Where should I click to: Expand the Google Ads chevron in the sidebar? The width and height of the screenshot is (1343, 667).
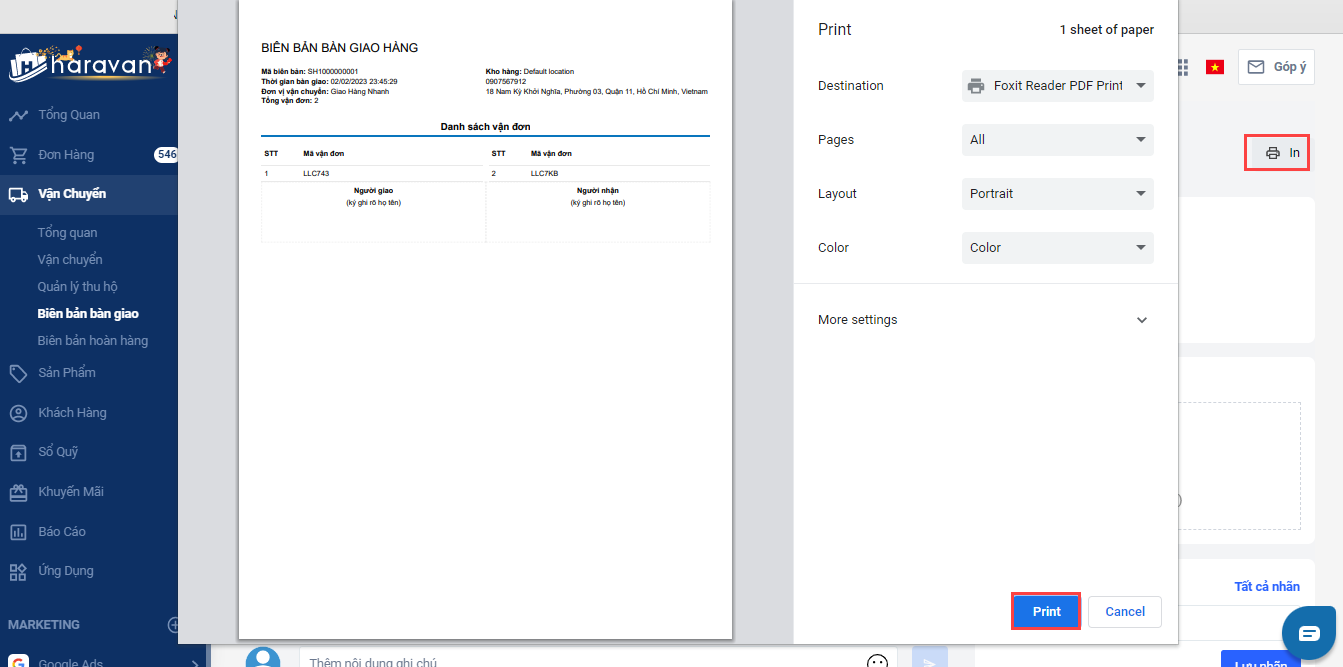click(195, 662)
